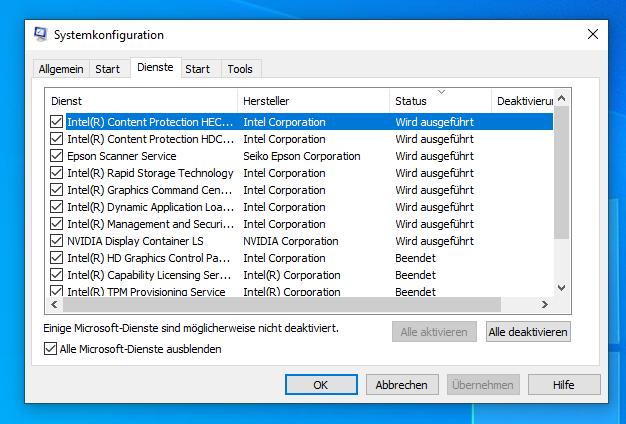Click the NVIDIA Corporation manufacturer cell
The width and height of the screenshot is (626, 424).
(291, 241)
